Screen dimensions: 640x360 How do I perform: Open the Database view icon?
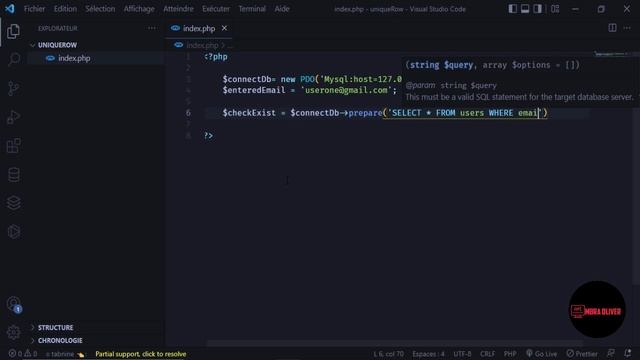click(13, 175)
